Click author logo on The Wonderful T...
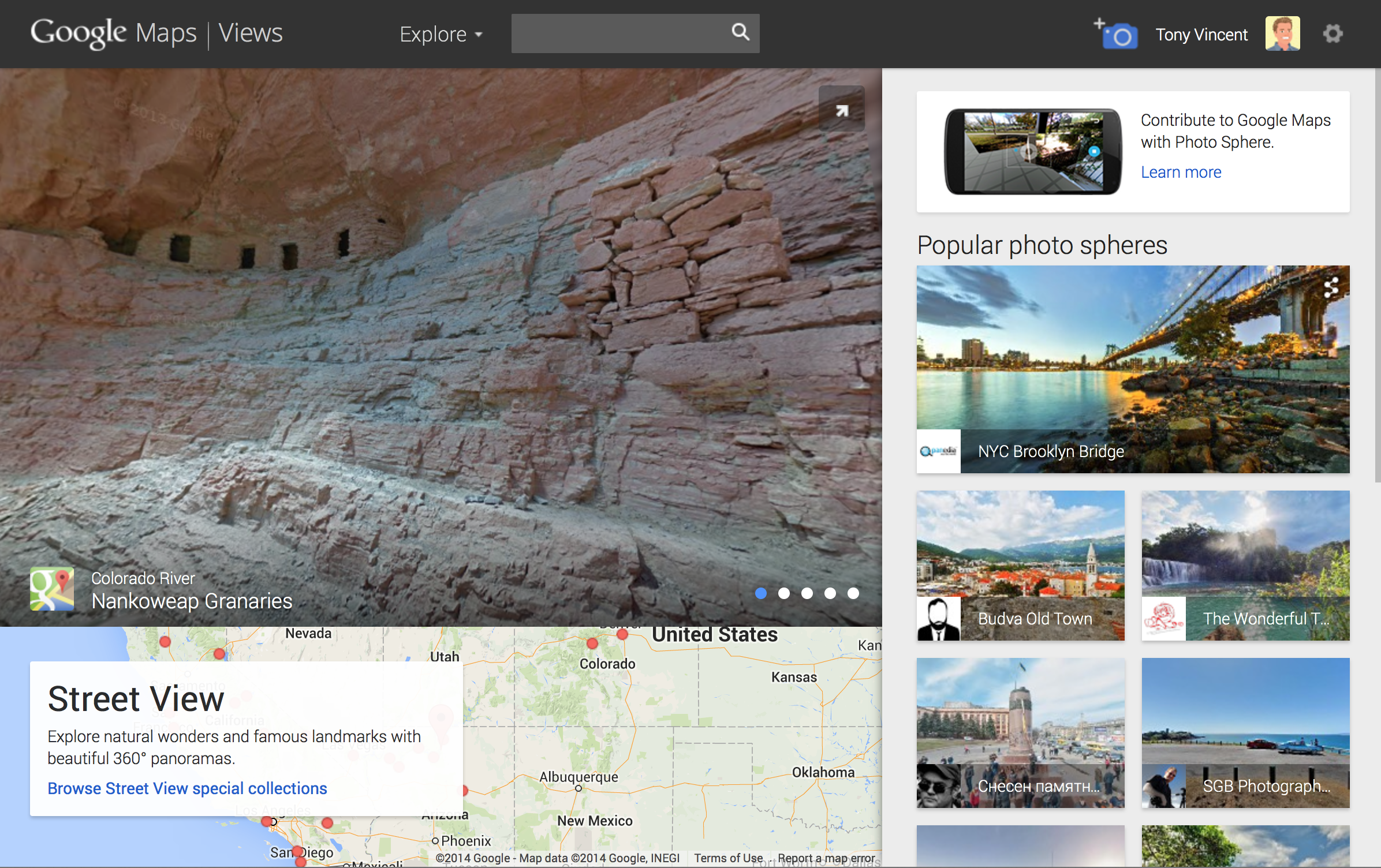The width and height of the screenshot is (1381, 868). (1164, 619)
